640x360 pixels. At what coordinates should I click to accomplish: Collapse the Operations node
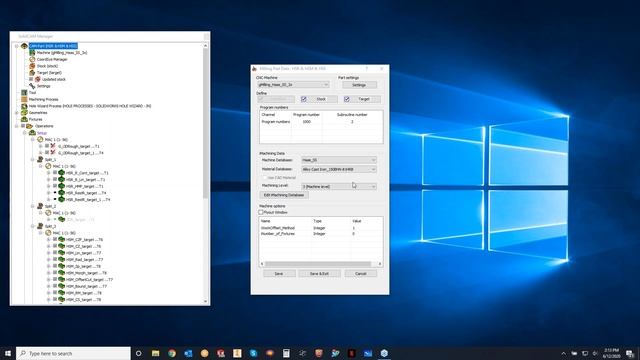coord(17,126)
